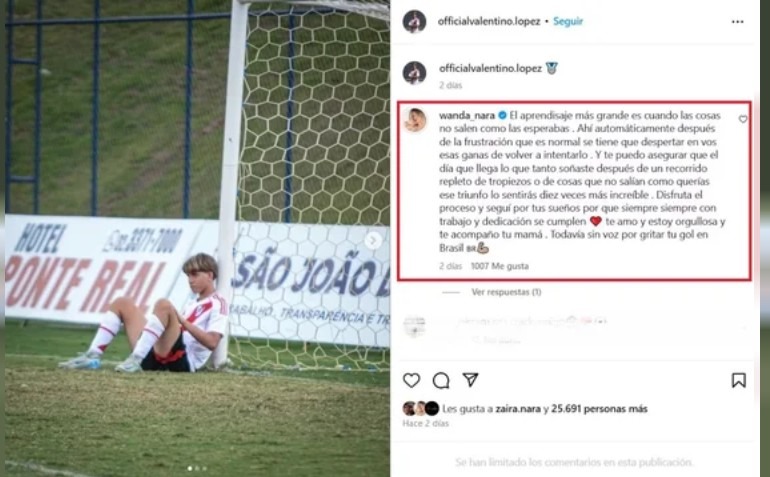Open the three-dot more options menu

738,22
